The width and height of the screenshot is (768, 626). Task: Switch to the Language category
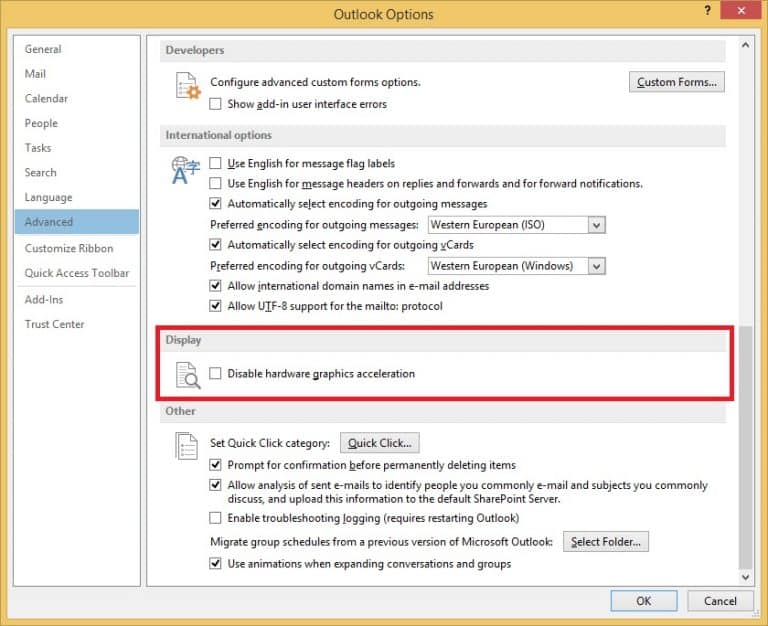tap(77, 197)
